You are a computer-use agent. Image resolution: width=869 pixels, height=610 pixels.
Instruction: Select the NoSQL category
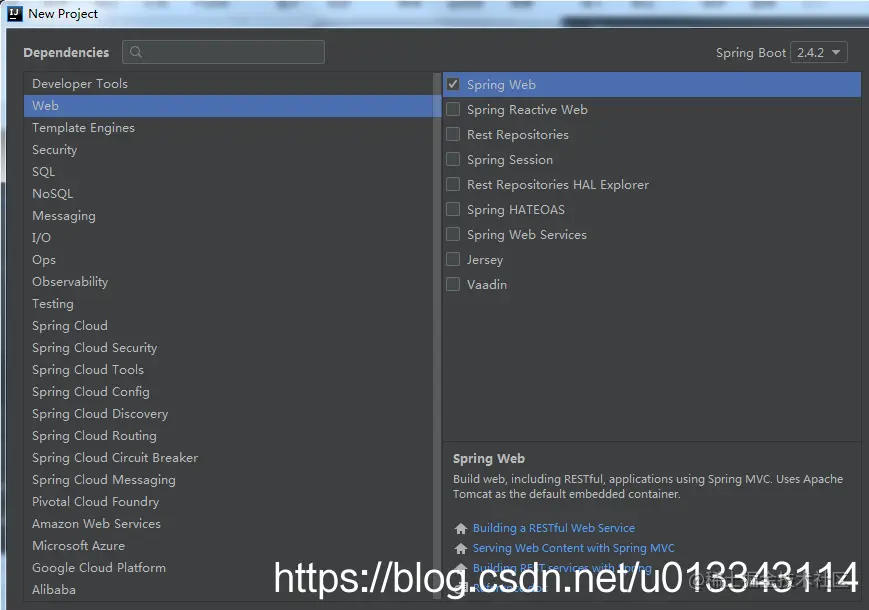pos(229,194)
